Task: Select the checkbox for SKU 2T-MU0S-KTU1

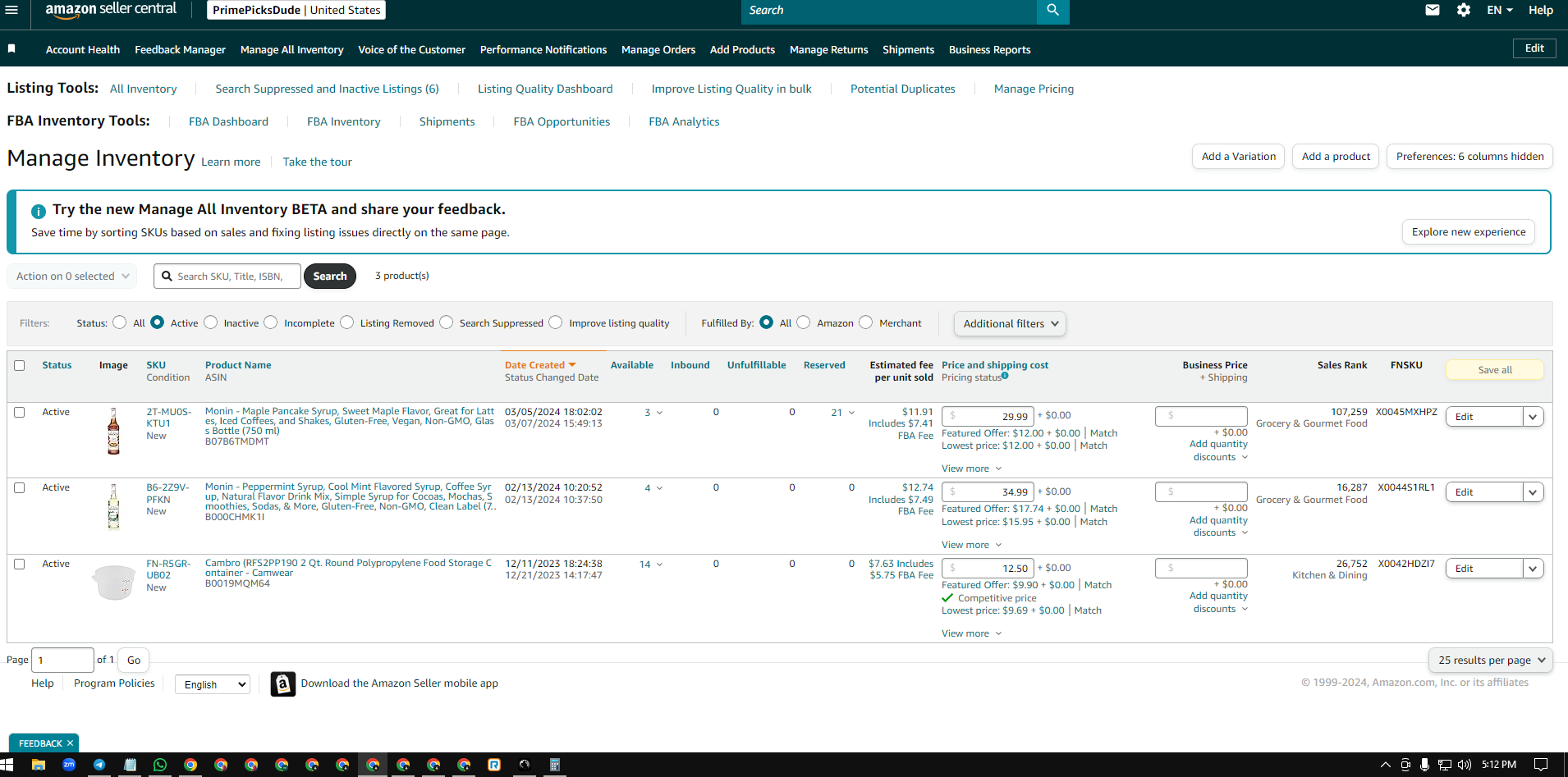Action: click(x=20, y=412)
